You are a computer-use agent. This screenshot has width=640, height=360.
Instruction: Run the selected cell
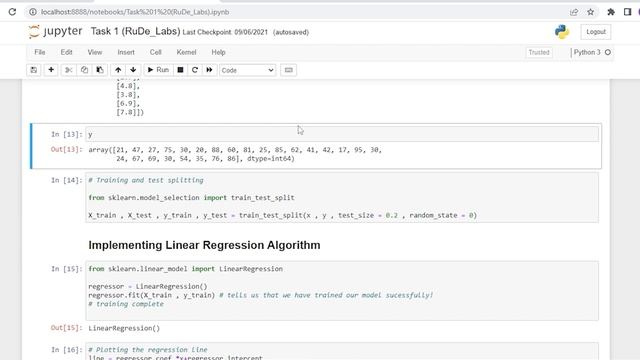tap(158, 70)
